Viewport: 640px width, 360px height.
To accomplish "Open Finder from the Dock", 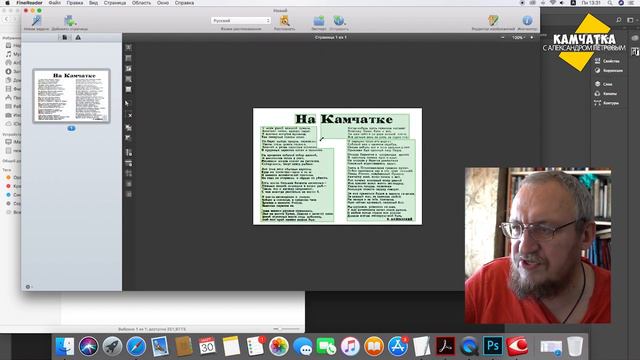I will click(x=64, y=347).
